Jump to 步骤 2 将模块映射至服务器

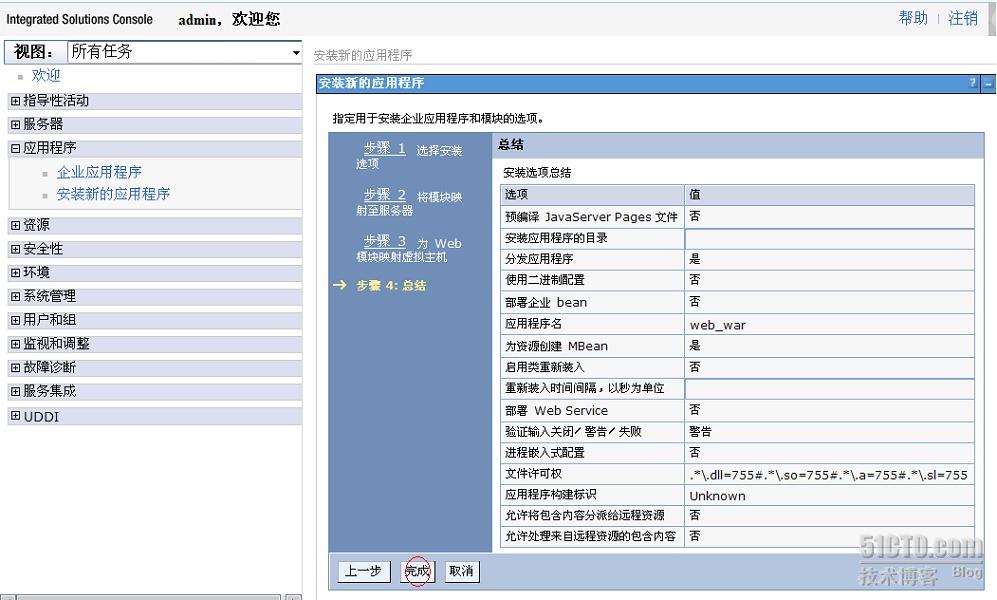[385, 196]
